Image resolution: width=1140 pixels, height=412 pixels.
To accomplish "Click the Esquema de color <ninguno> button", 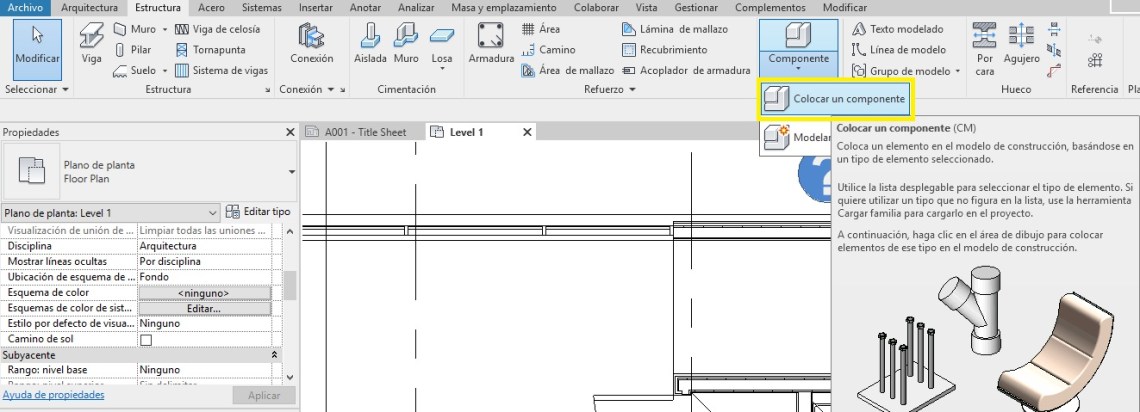I will pos(204,293).
